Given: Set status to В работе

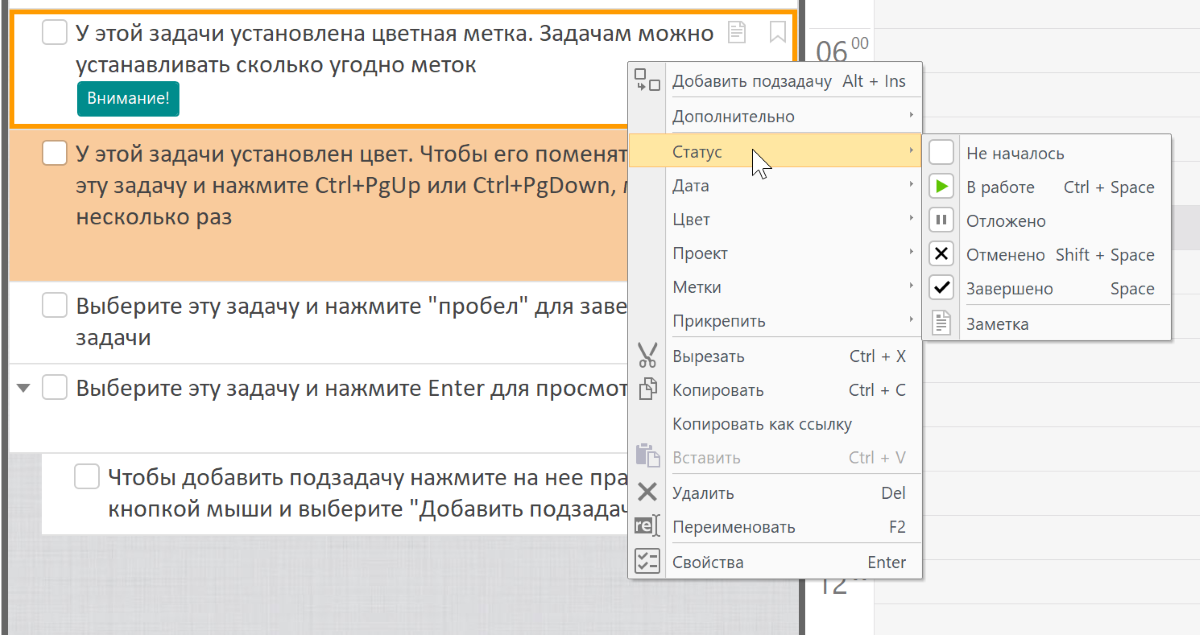Looking at the screenshot, I should (x=1046, y=187).
